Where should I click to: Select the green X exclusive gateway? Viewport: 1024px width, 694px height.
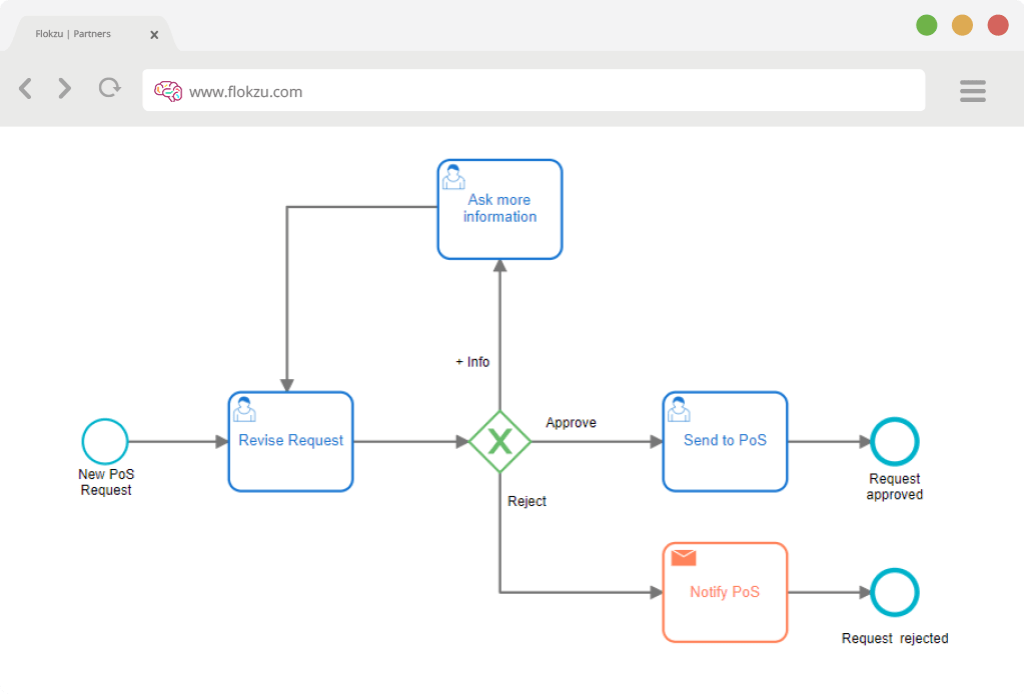[500, 442]
